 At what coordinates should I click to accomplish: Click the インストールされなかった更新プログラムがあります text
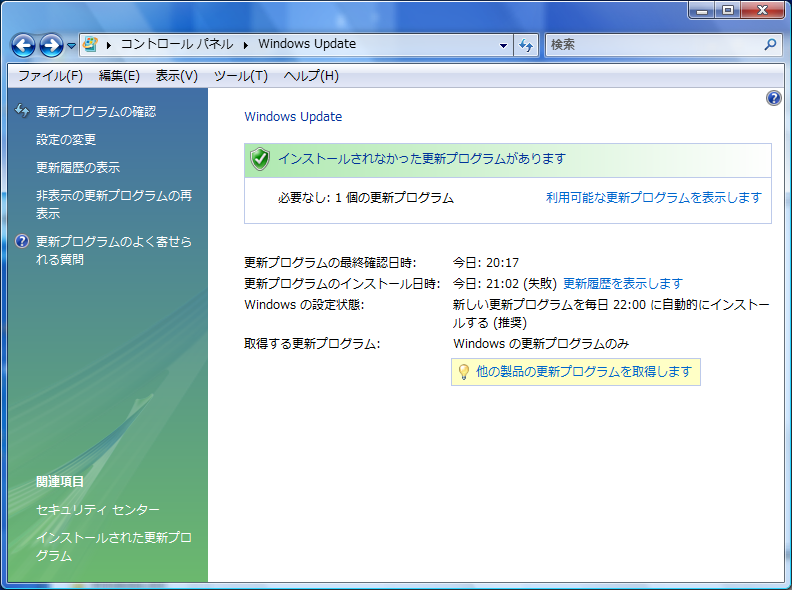tap(422, 159)
